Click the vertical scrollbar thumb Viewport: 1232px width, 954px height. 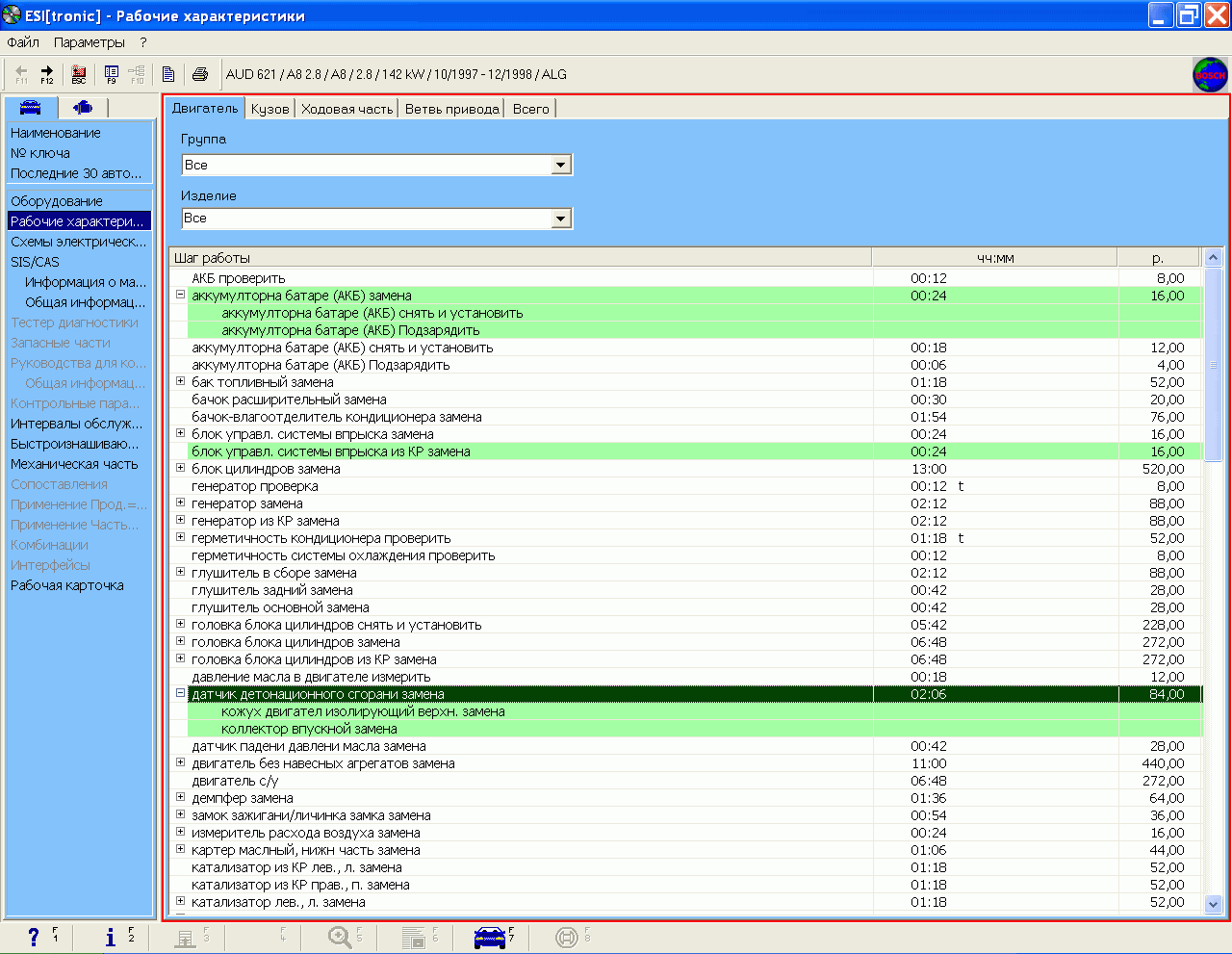(x=1213, y=366)
